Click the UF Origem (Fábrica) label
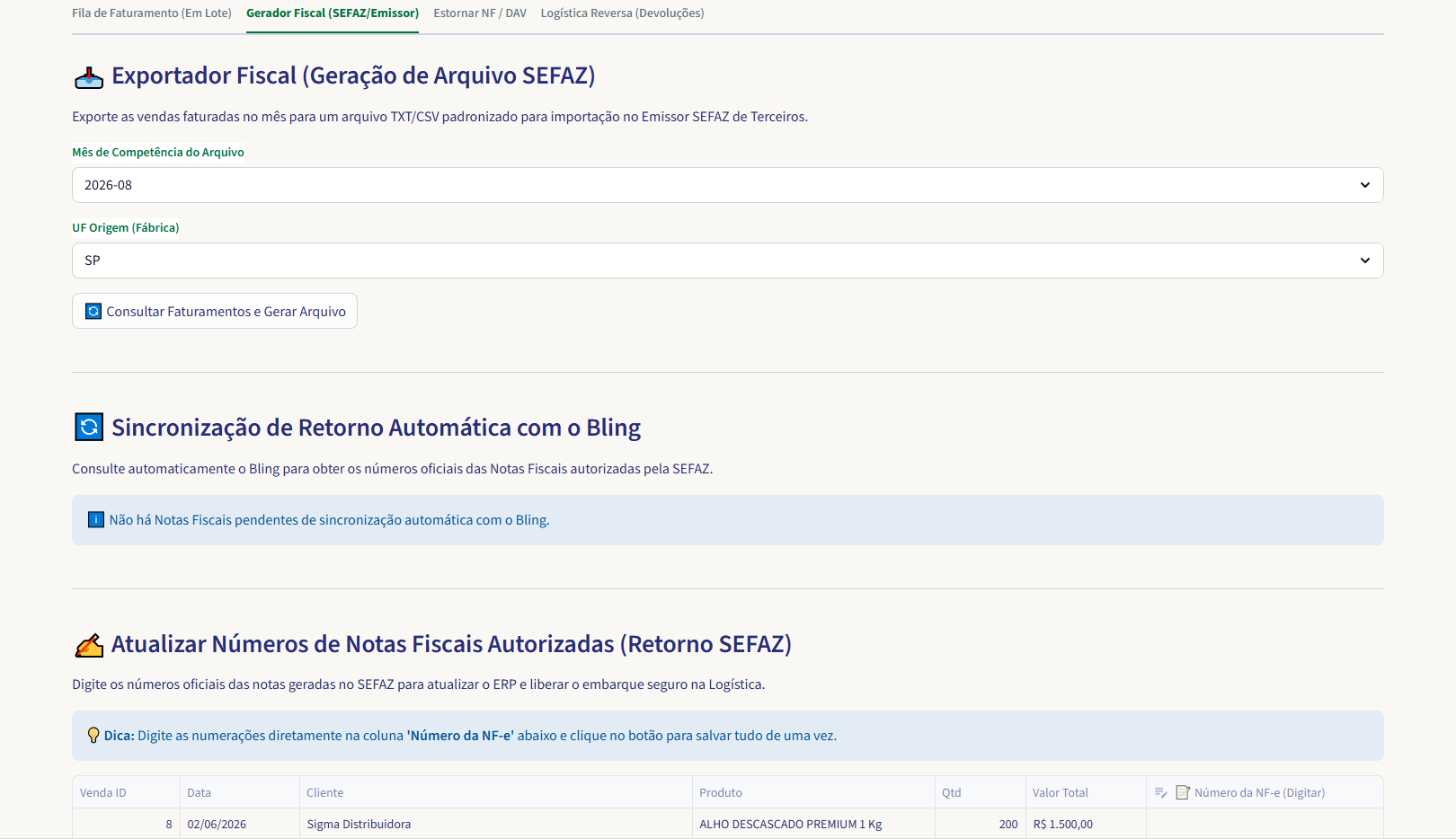Screen dimensions: 1456x839 point(126,228)
